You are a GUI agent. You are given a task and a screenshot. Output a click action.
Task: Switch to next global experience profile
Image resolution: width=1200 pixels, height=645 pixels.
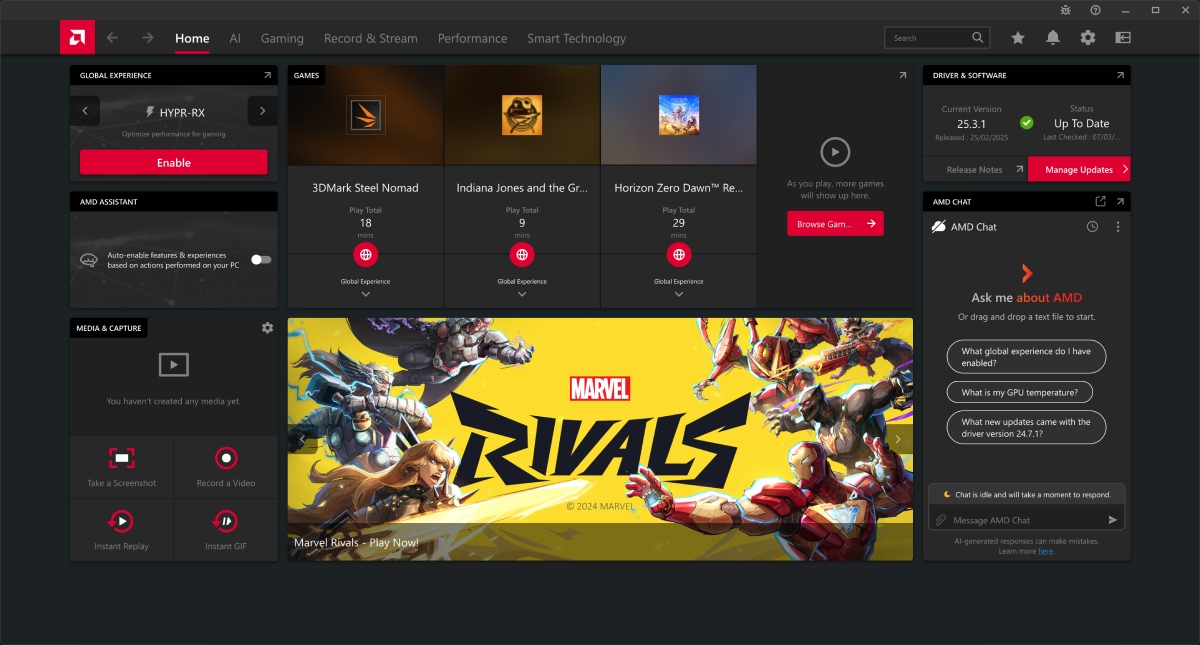coord(263,111)
